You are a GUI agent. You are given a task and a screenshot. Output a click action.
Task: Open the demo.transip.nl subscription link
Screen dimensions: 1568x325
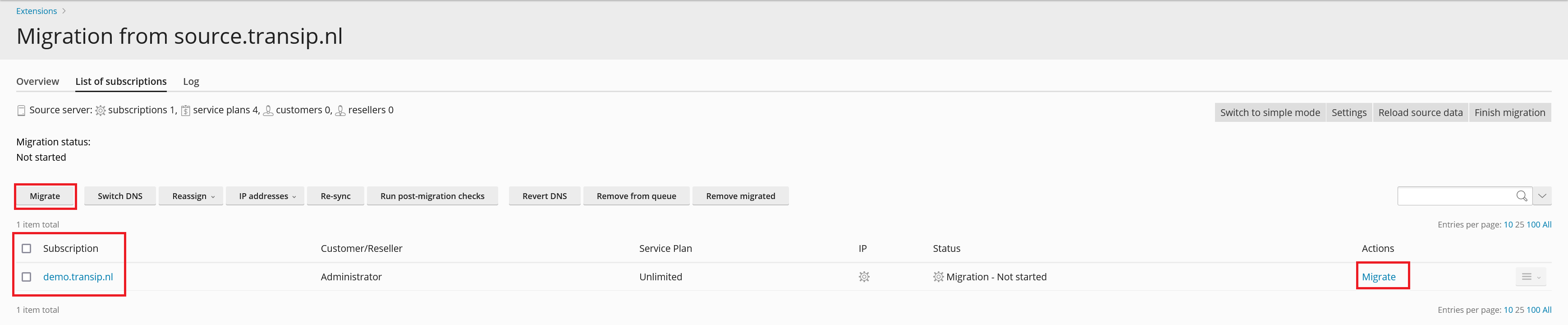click(x=78, y=277)
